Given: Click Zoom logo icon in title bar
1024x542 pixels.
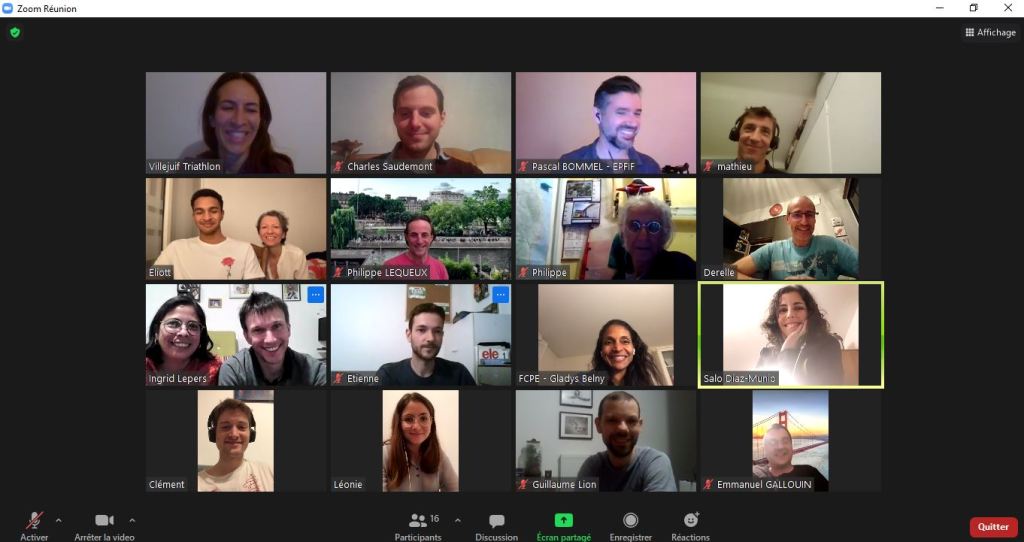Looking at the screenshot, I should tap(7, 8).
